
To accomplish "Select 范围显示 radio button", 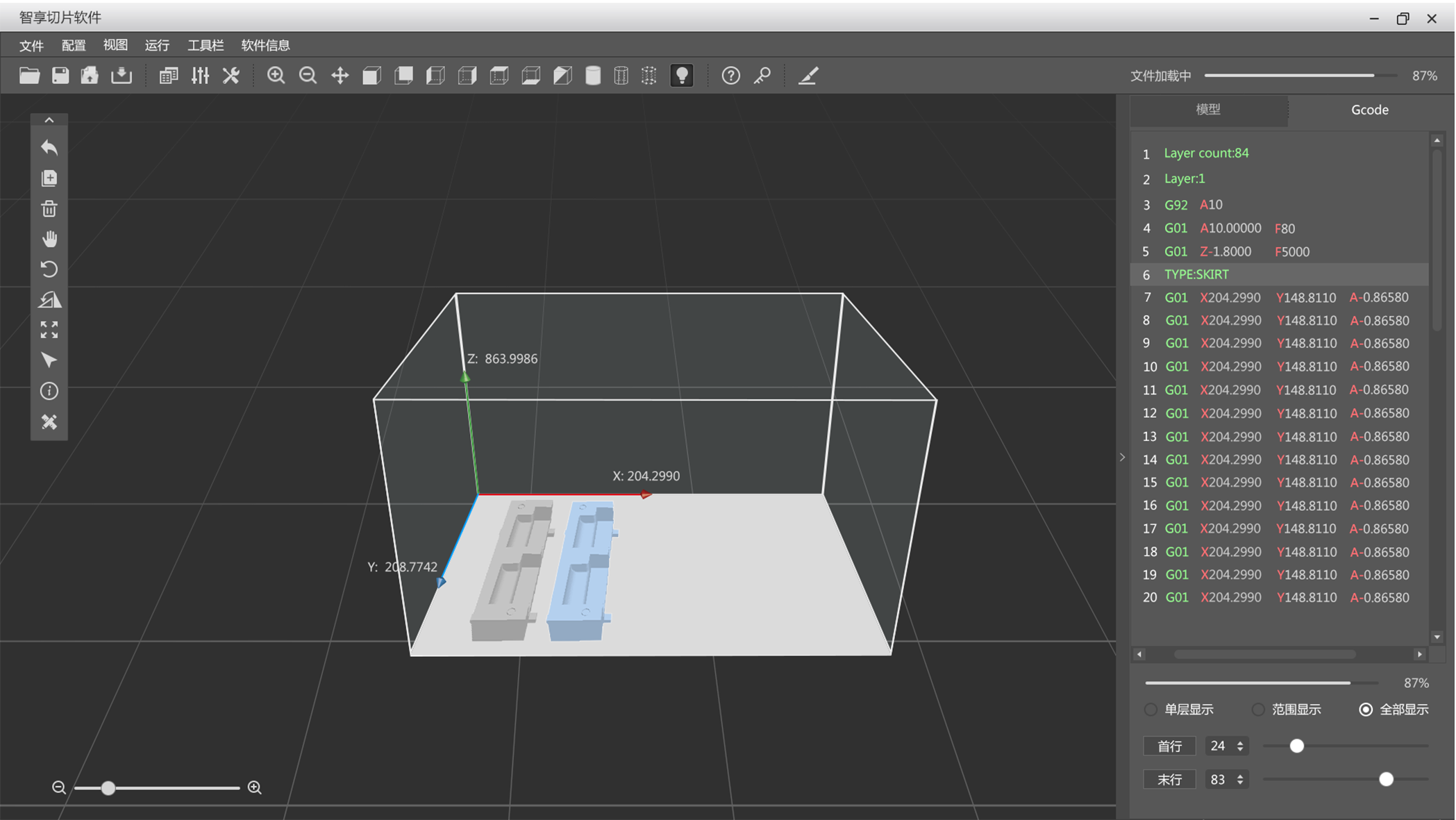I will pyautogui.click(x=1258, y=710).
